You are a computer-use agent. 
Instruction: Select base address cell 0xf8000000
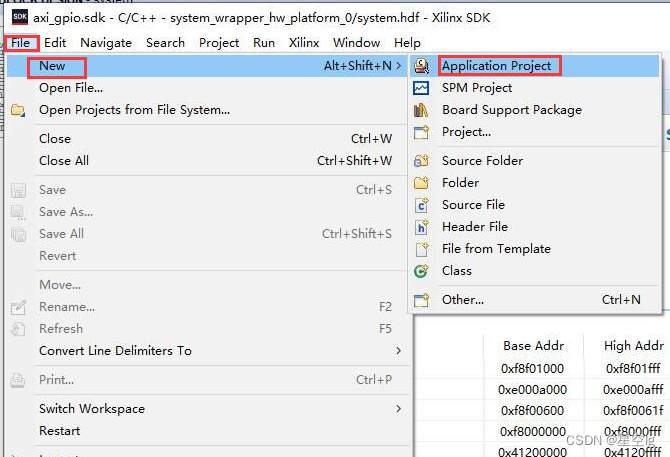tap(532, 431)
